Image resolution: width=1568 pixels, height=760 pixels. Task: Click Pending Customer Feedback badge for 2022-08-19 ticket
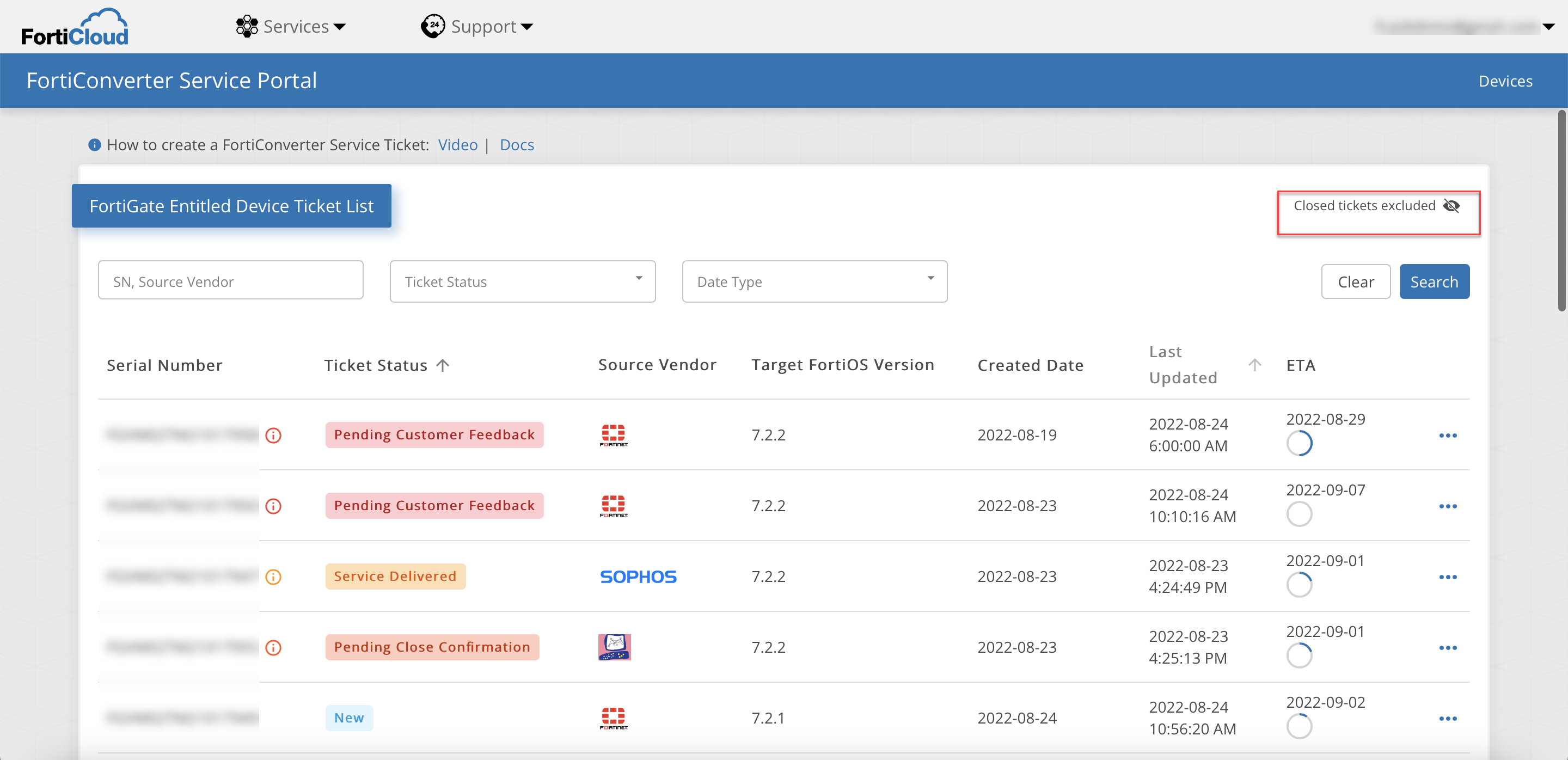coord(434,435)
